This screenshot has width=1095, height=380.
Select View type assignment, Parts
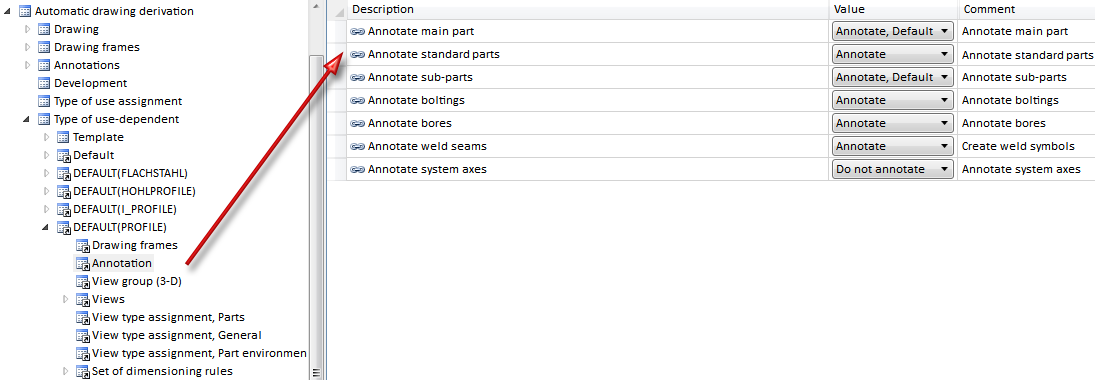(168, 317)
